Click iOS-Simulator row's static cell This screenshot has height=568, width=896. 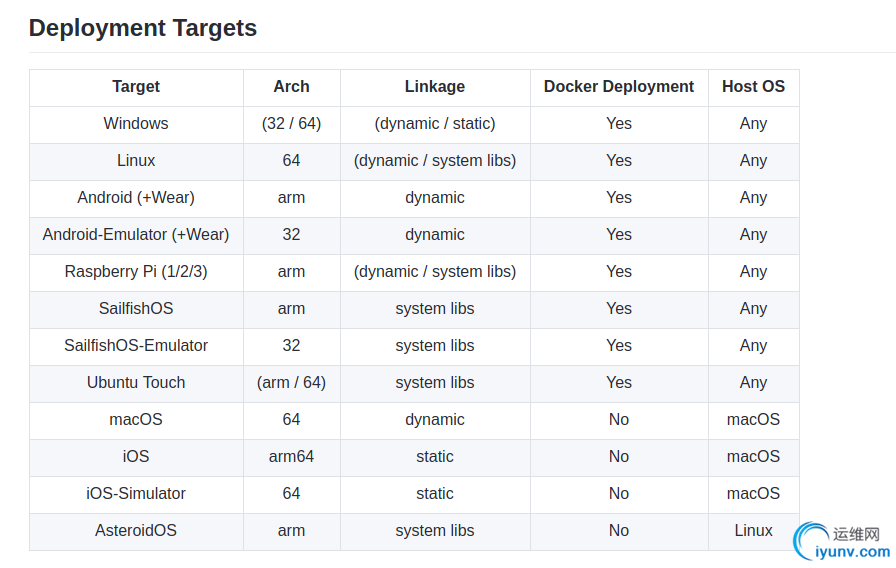point(435,494)
